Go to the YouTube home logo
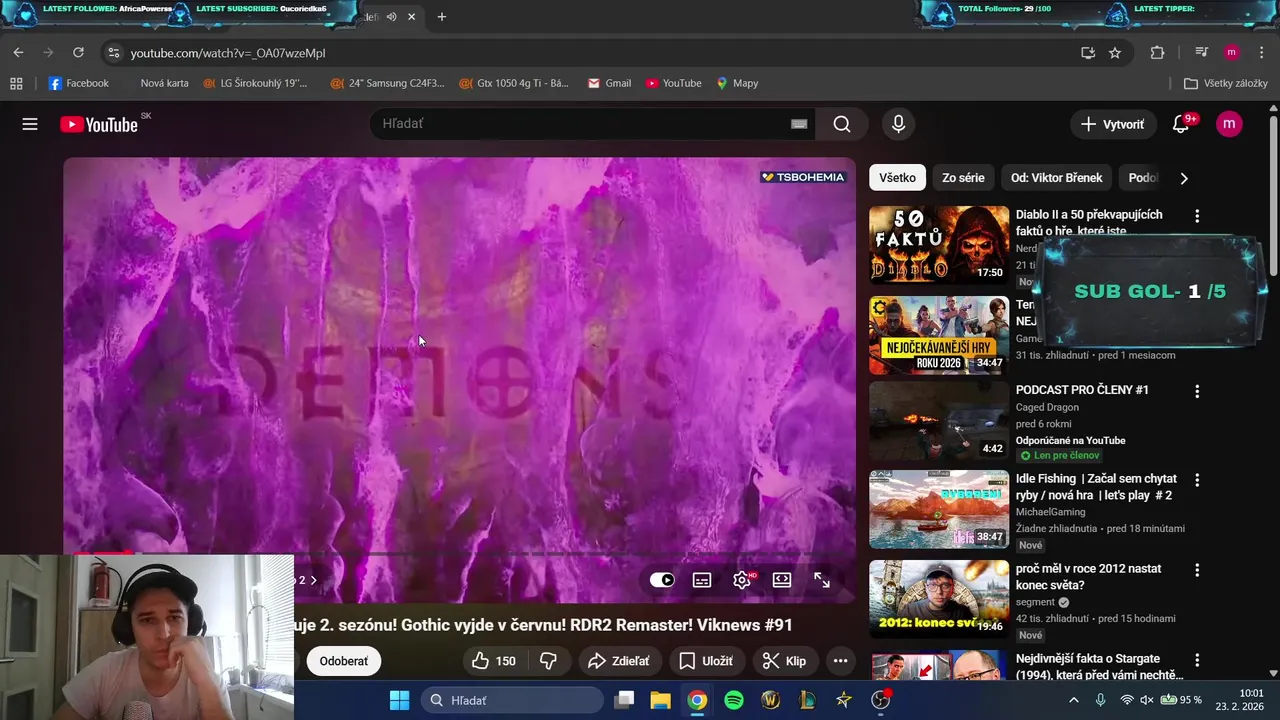1280x720 pixels. 98,124
